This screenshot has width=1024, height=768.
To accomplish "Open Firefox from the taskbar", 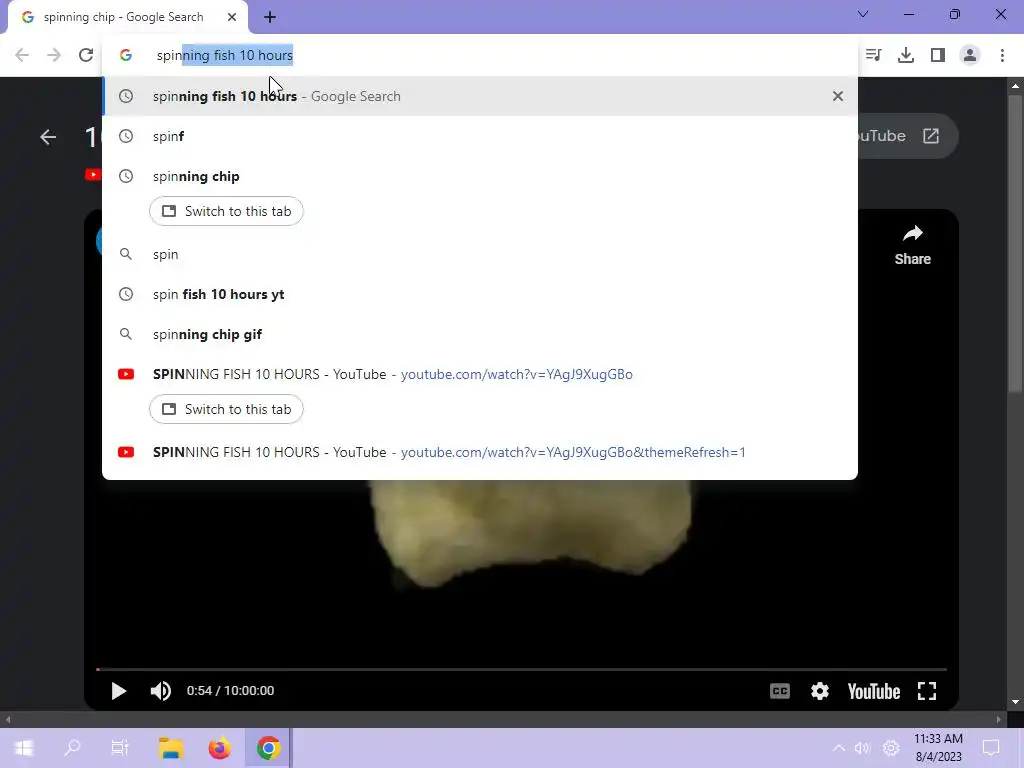I will (x=219, y=748).
